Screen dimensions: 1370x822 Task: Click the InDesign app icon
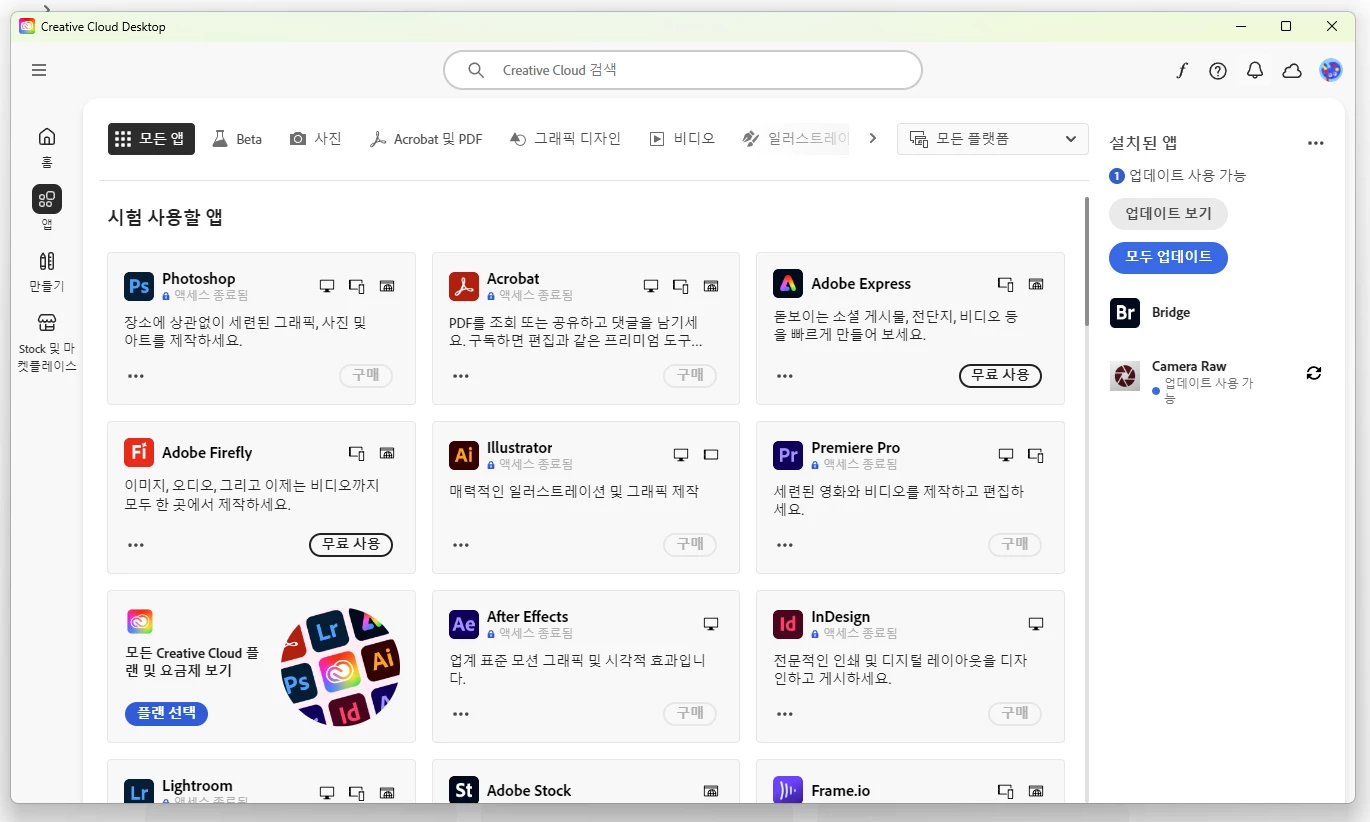tap(788, 624)
